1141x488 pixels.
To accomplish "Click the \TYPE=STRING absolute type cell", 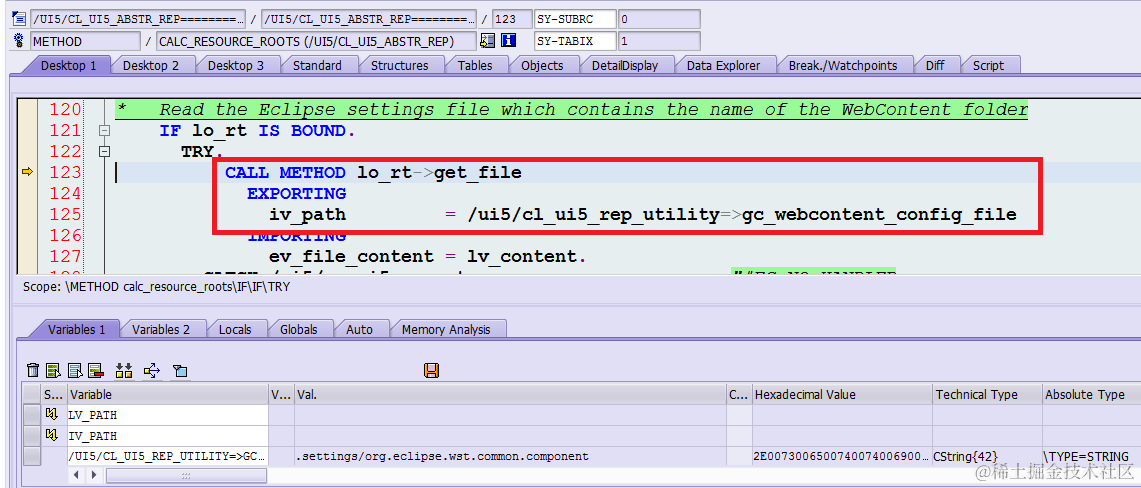I will click(x=1090, y=456).
